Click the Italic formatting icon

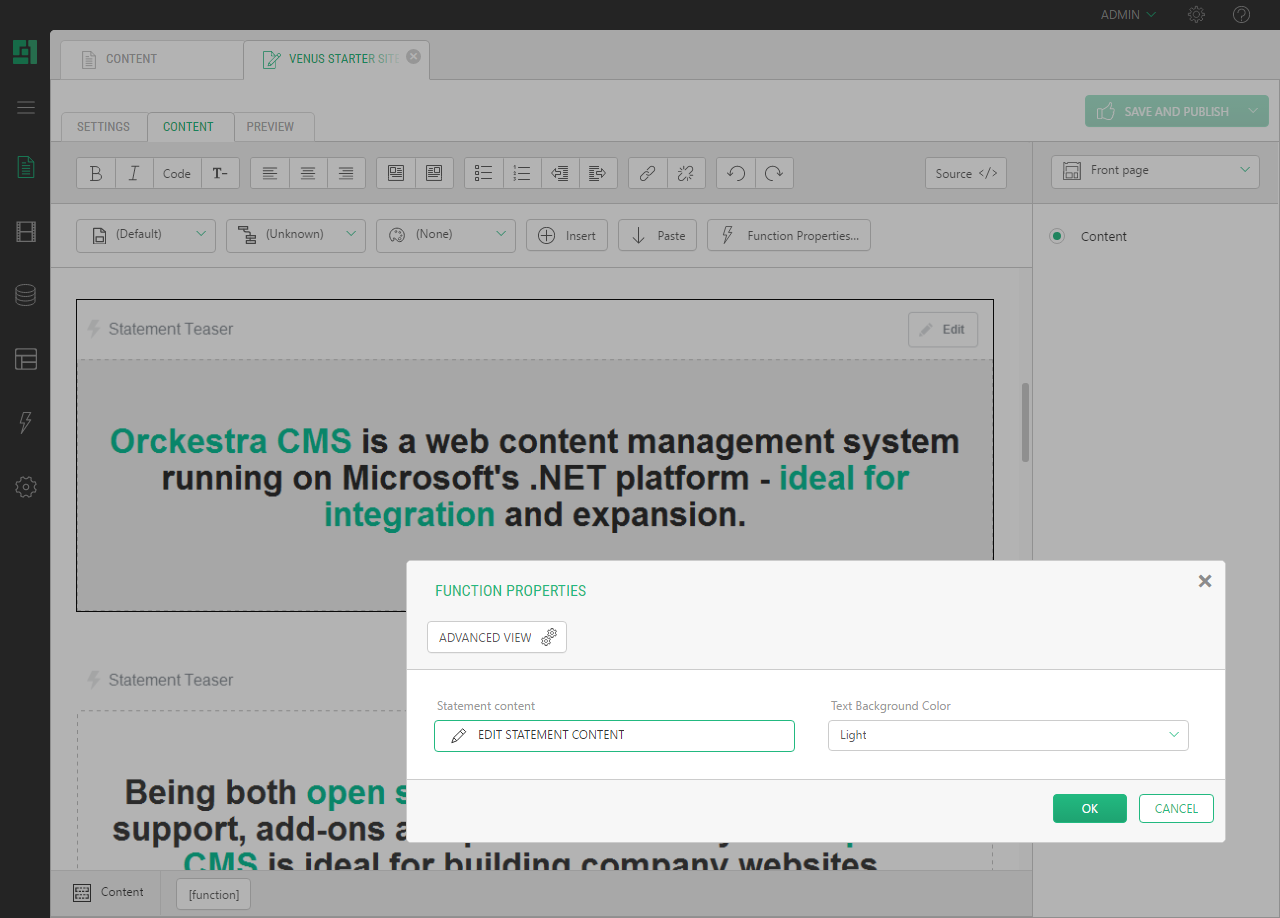[134, 173]
